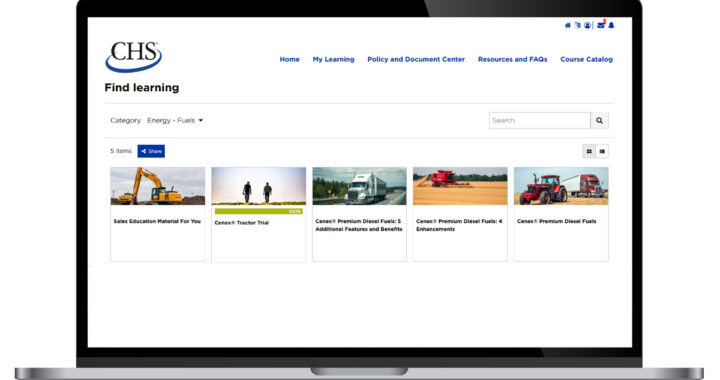Open Resources and FAQs menu

click(512, 59)
